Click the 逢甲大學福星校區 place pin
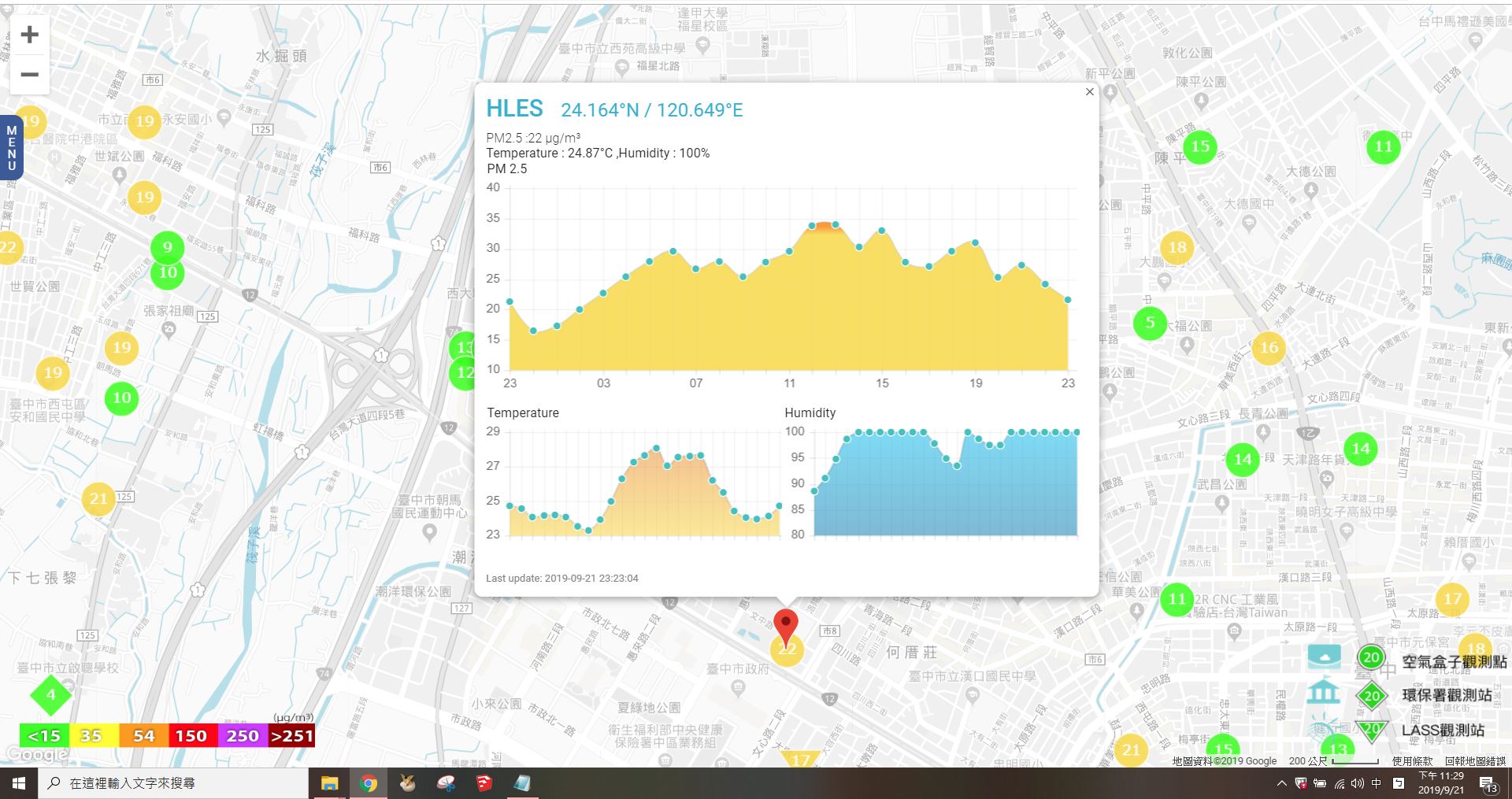The image size is (1512, 799). 703,46
